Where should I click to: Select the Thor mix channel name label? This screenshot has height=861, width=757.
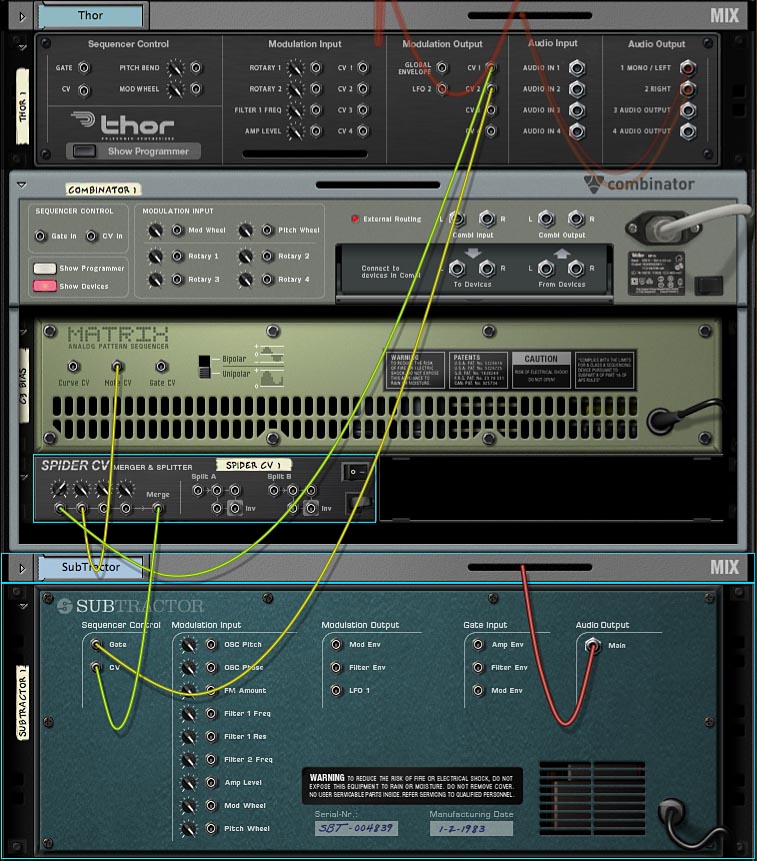point(91,15)
